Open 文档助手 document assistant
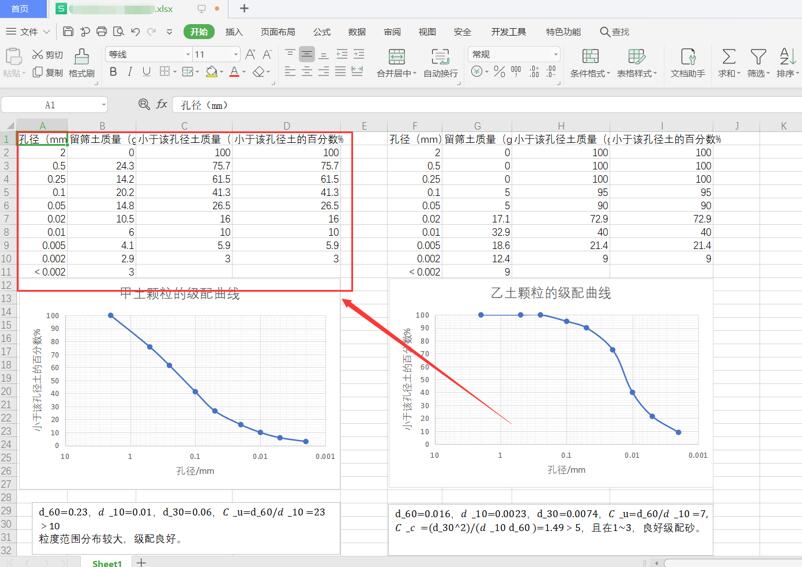The width and height of the screenshot is (802, 567). (688, 63)
